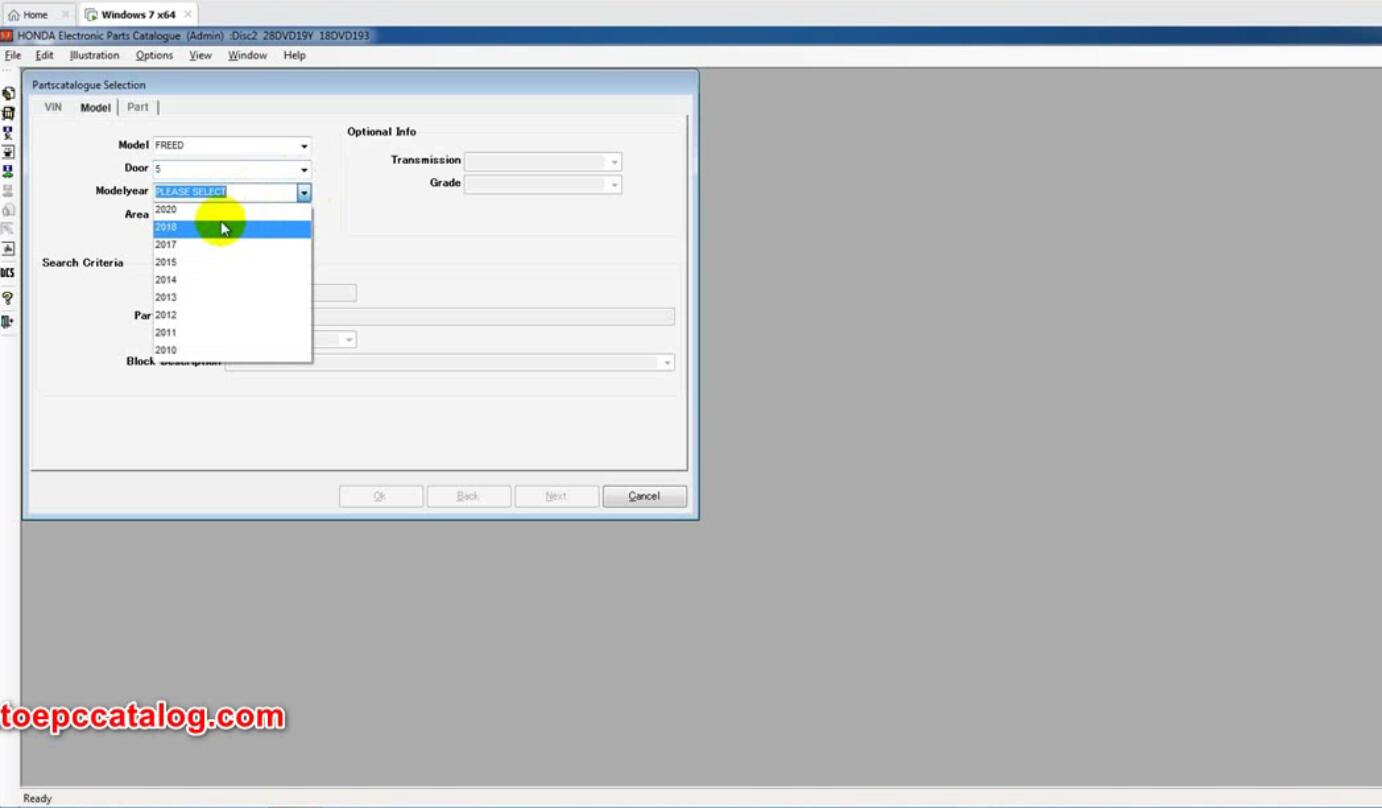This screenshot has width=1382, height=808.
Task: Open the File menu
Action: pos(13,56)
